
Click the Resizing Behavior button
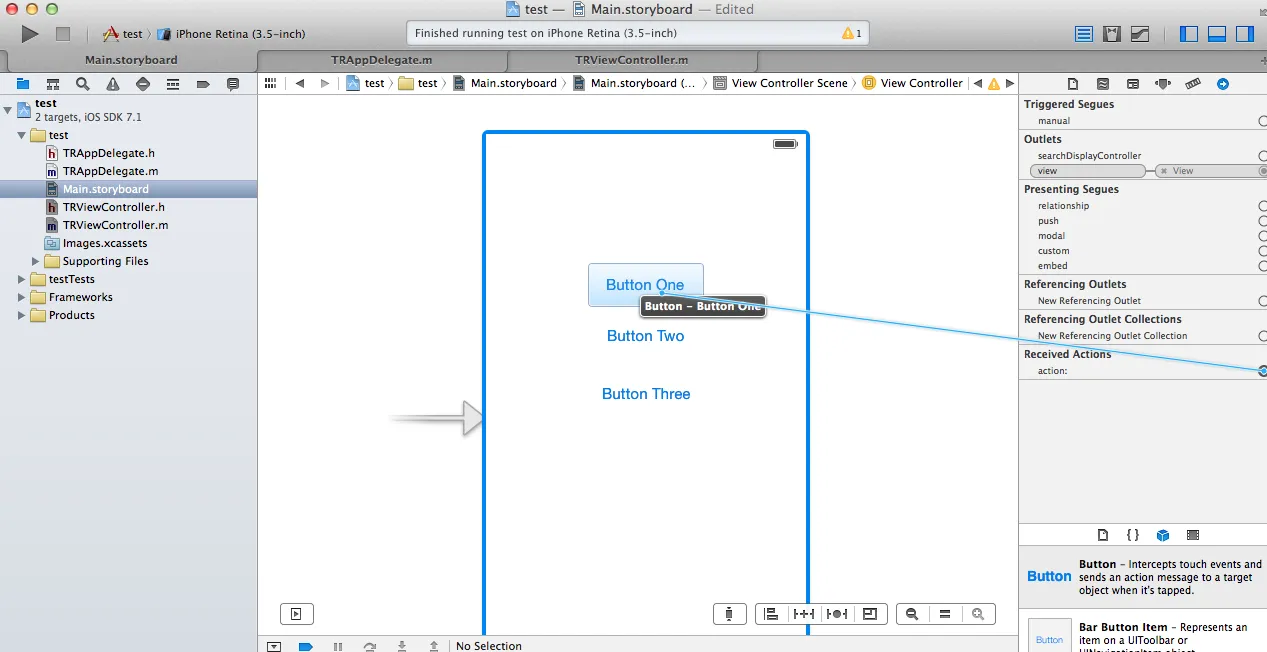(x=870, y=614)
